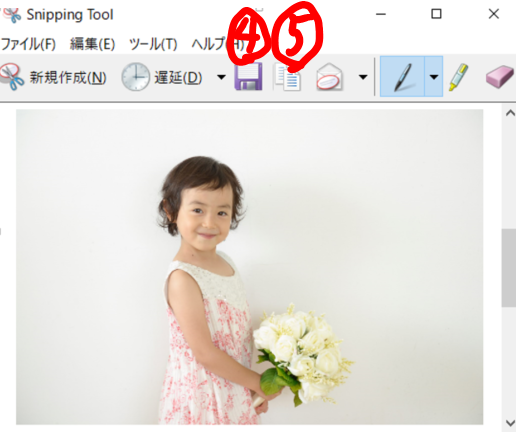The image size is (516, 432).
Task: Click the captured photo of the girl
Action: (x=249, y=267)
